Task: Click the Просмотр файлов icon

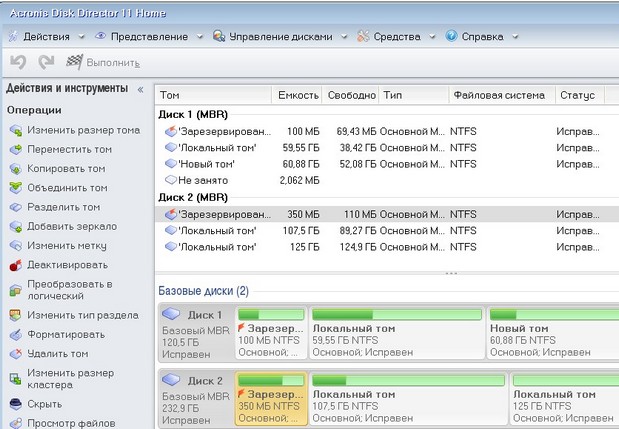Action: click(16, 423)
